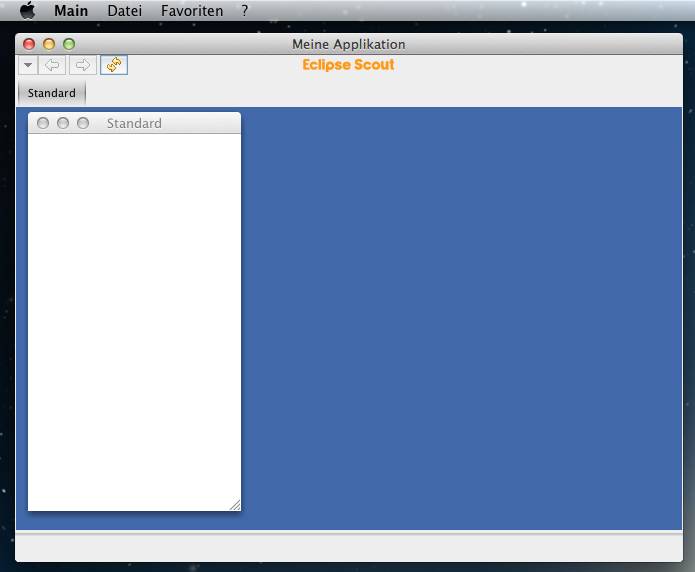Open the Apple menu

coord(27,10)
